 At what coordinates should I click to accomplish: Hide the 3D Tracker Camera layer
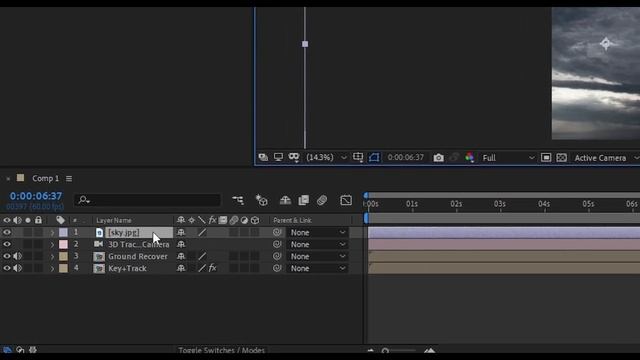(7, 244)
